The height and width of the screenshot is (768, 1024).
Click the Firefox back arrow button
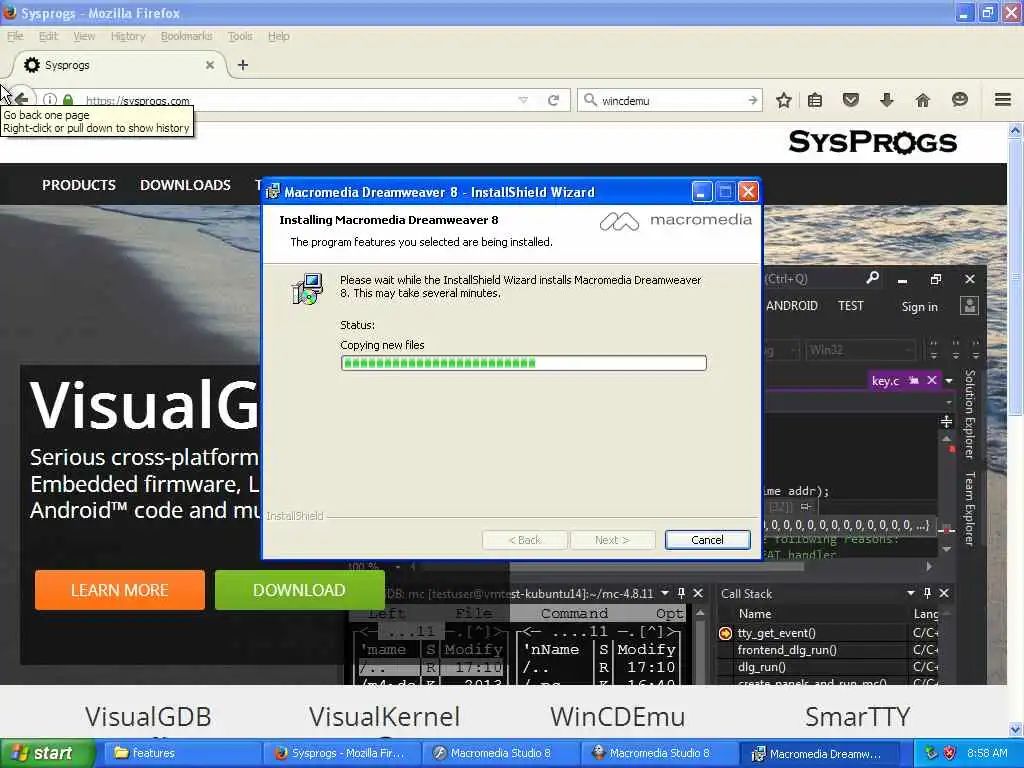pyautogui.click(x=22, y=99)
